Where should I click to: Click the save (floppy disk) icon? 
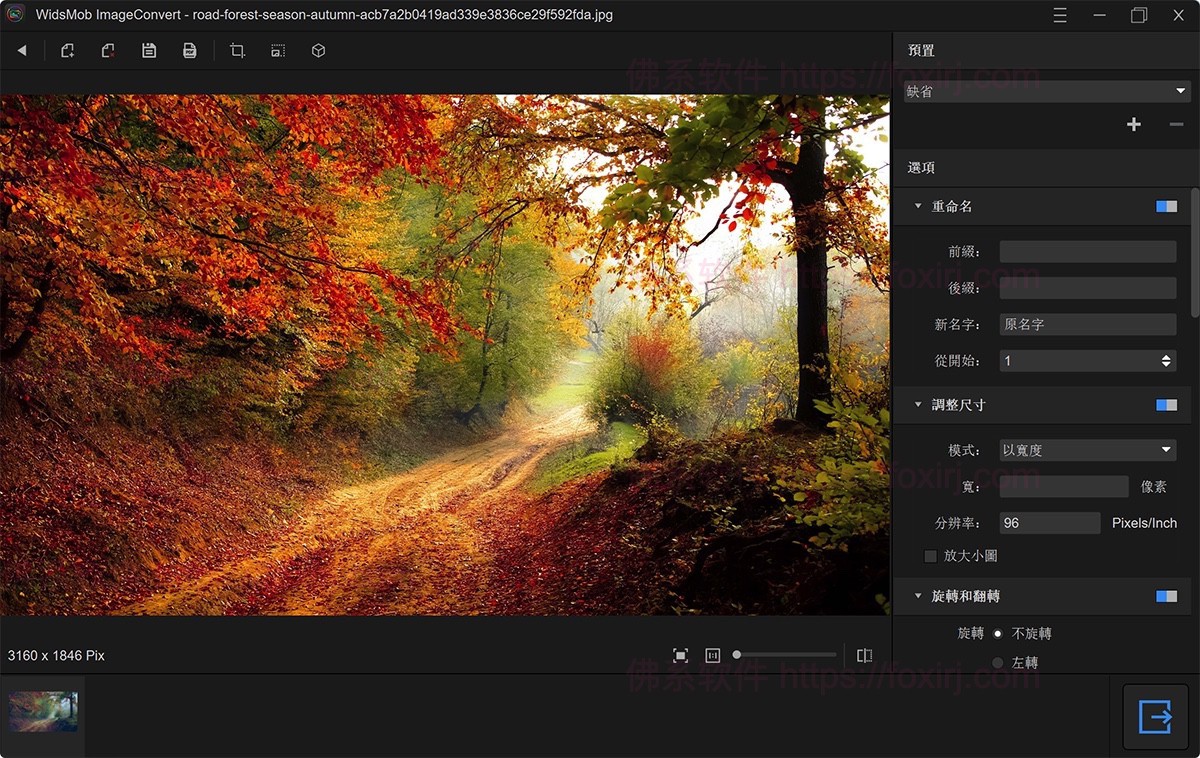tap(149, 51)
